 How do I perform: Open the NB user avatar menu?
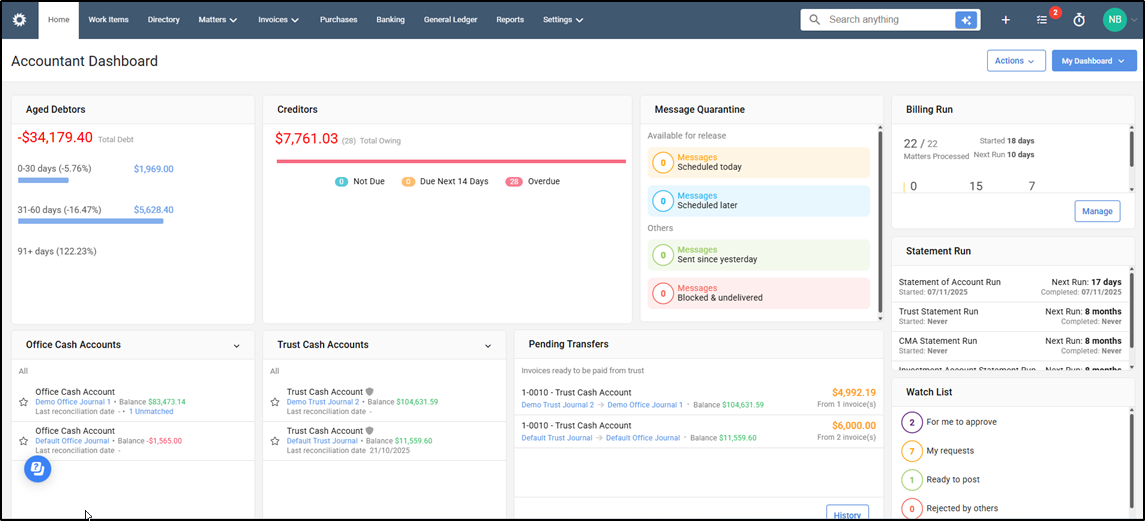tap(1114, 20)
